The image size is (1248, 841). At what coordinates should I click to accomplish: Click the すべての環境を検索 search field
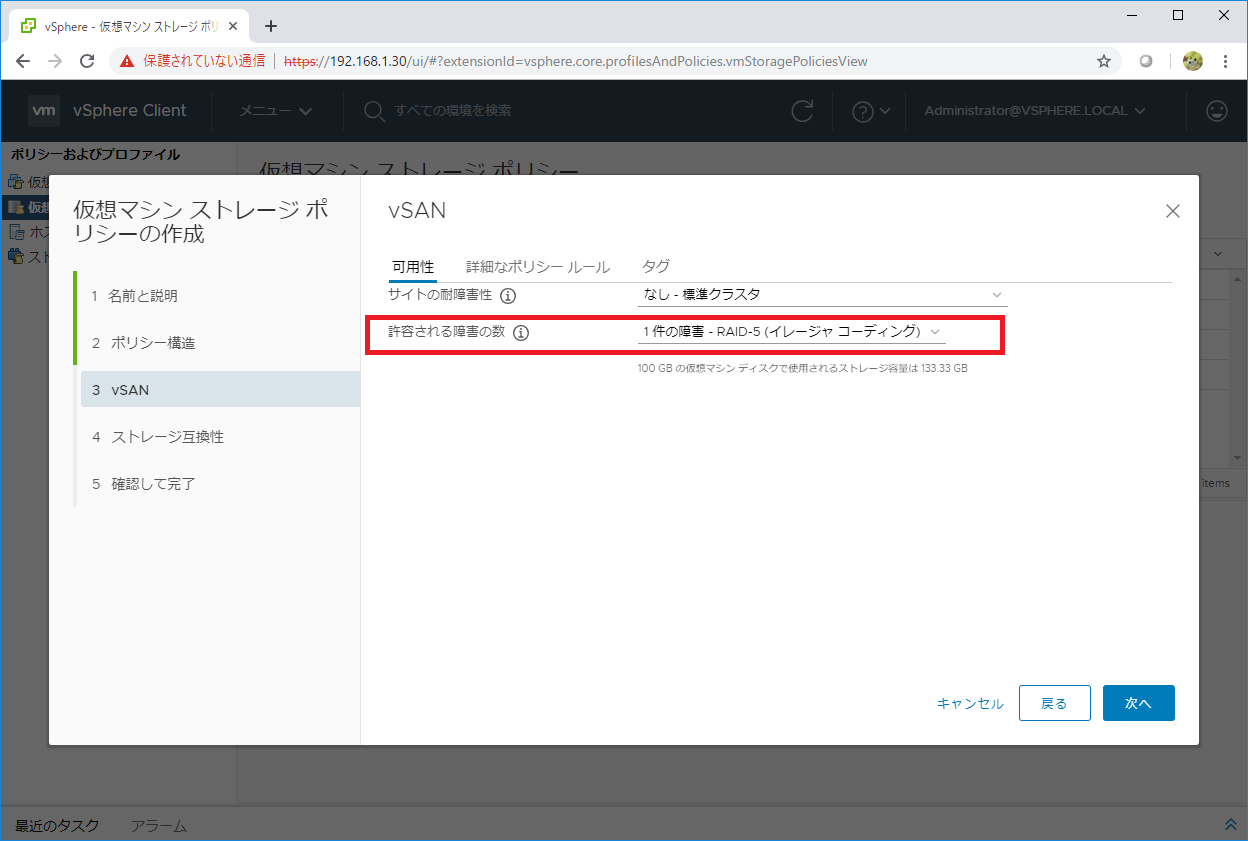tap(452, 111)
